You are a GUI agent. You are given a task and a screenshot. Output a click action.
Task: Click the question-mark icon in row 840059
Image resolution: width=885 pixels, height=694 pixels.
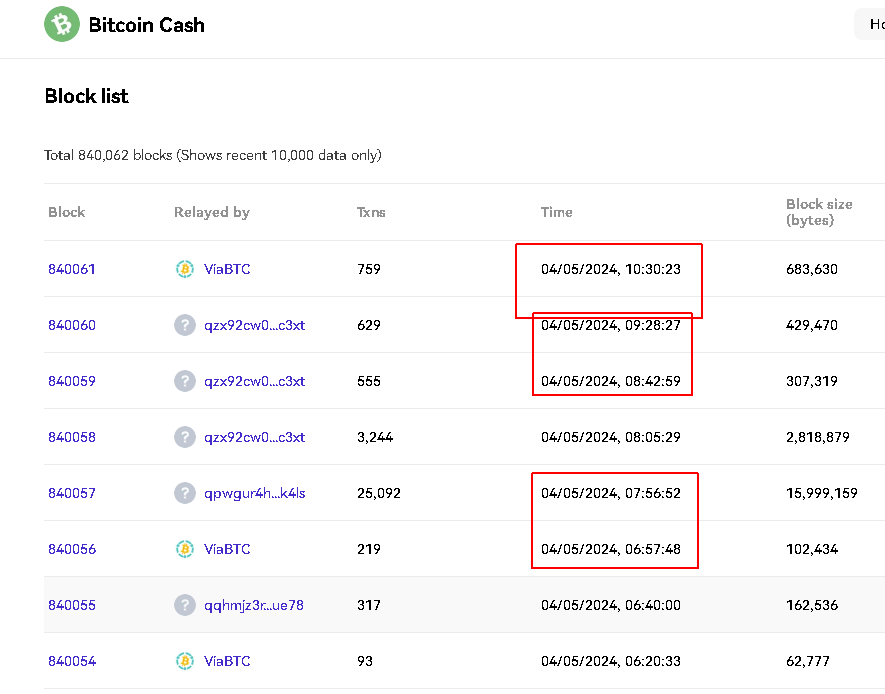[x=185, y=381]
